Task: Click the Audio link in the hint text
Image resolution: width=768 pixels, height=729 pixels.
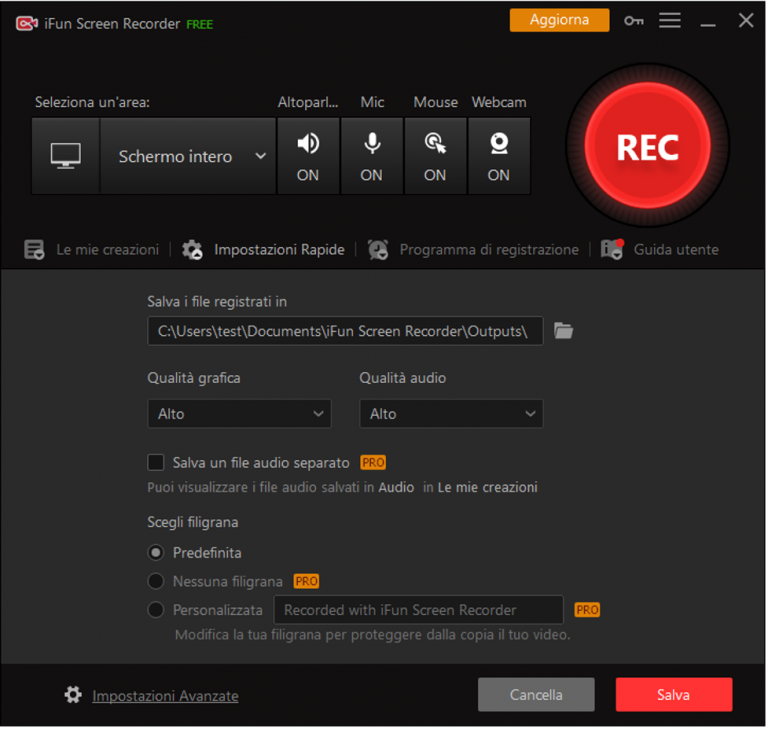Action: coord(396,487)
